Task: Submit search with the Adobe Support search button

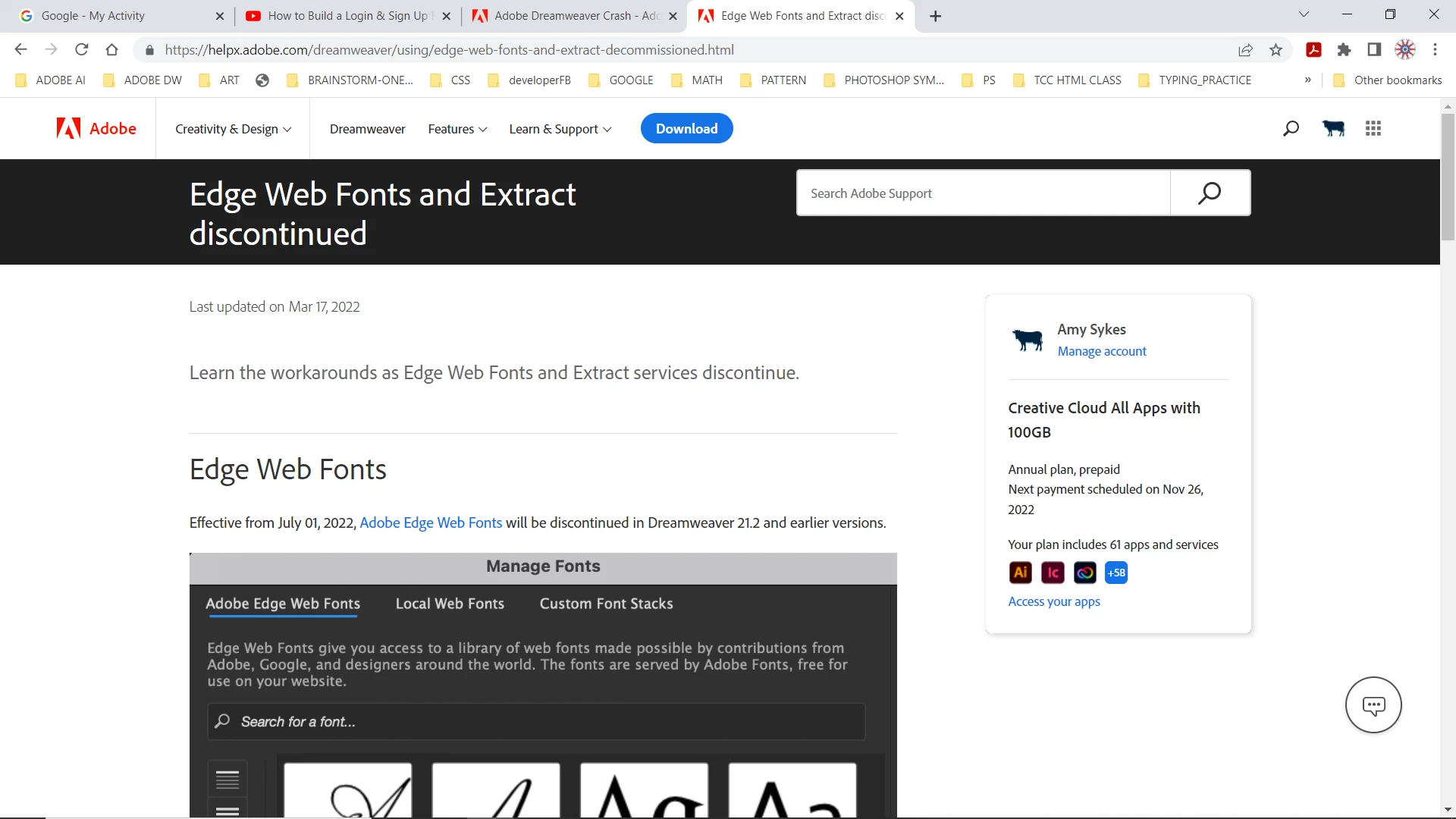Action: click(1210, 193)
